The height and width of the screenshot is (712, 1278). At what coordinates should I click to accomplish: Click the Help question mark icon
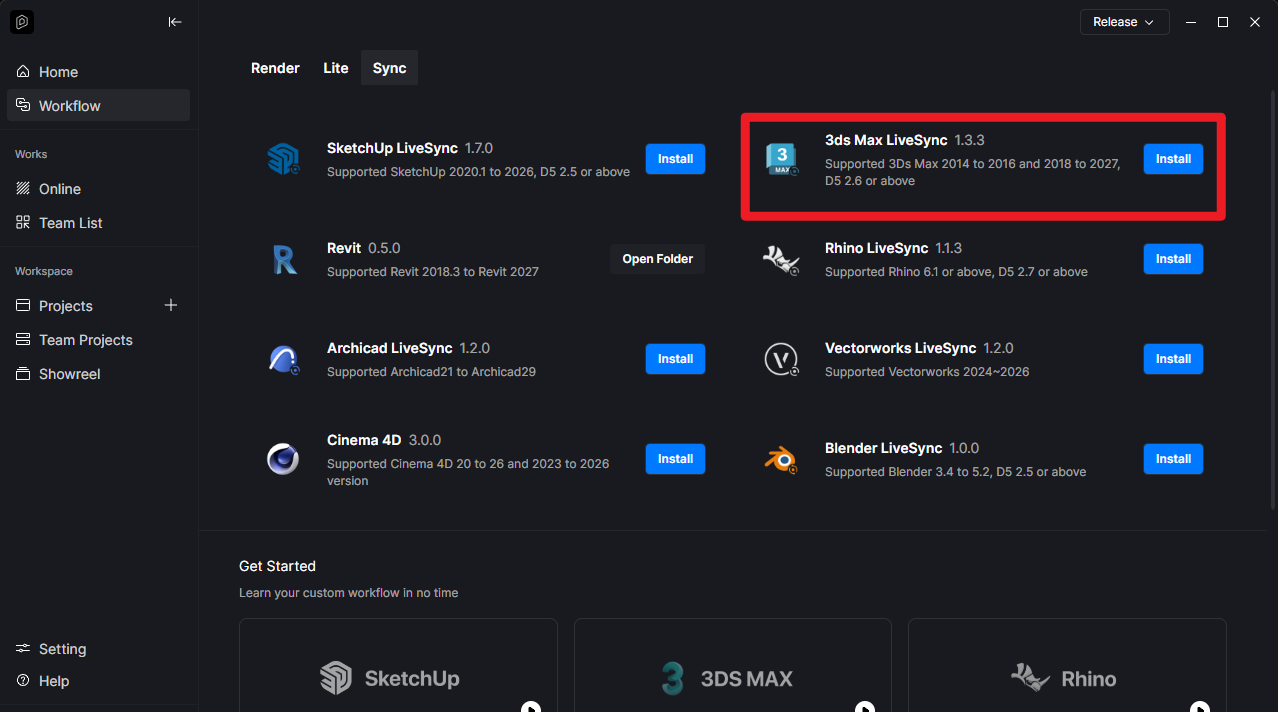[x=23, y=681]
